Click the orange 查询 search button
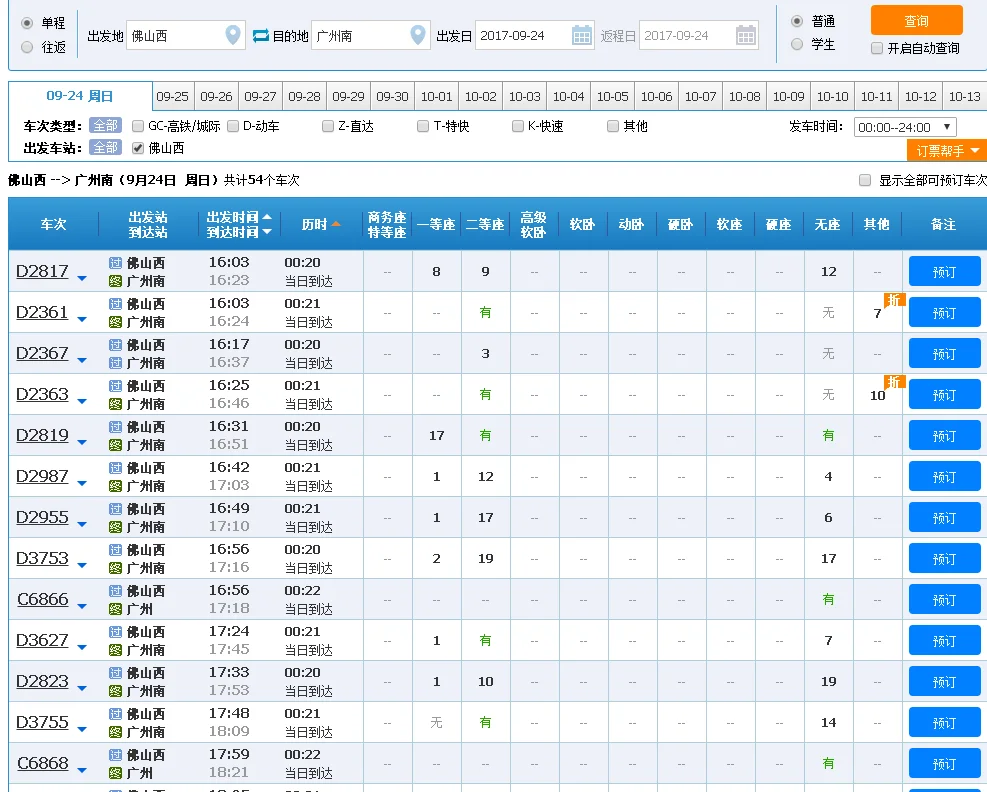This screenshot has height=792, width=987. [x=916, y=20]
